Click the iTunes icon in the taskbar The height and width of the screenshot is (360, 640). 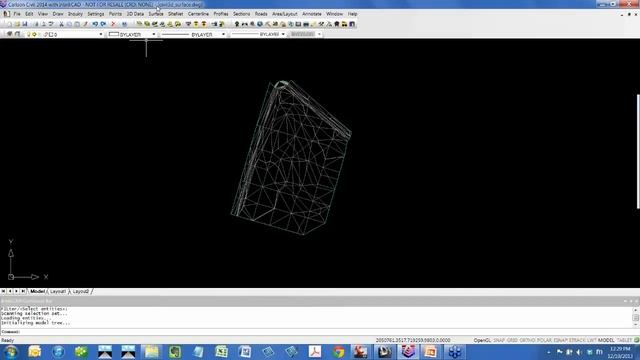(x=58, y=351)
